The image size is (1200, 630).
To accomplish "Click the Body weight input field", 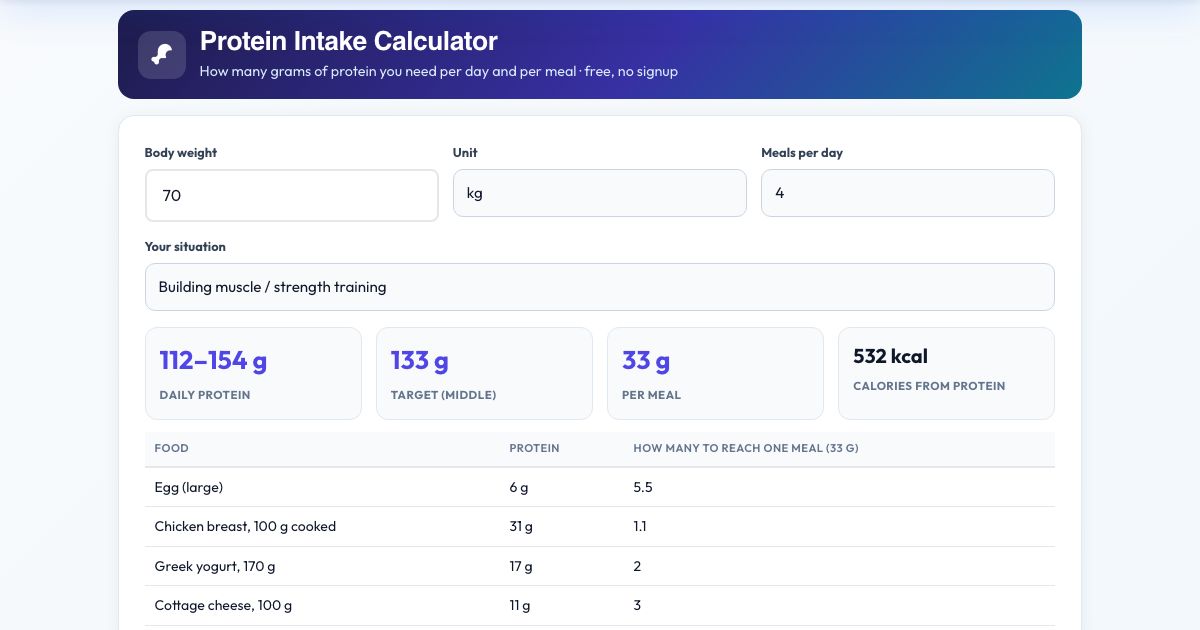I will (x=292, y=195).
